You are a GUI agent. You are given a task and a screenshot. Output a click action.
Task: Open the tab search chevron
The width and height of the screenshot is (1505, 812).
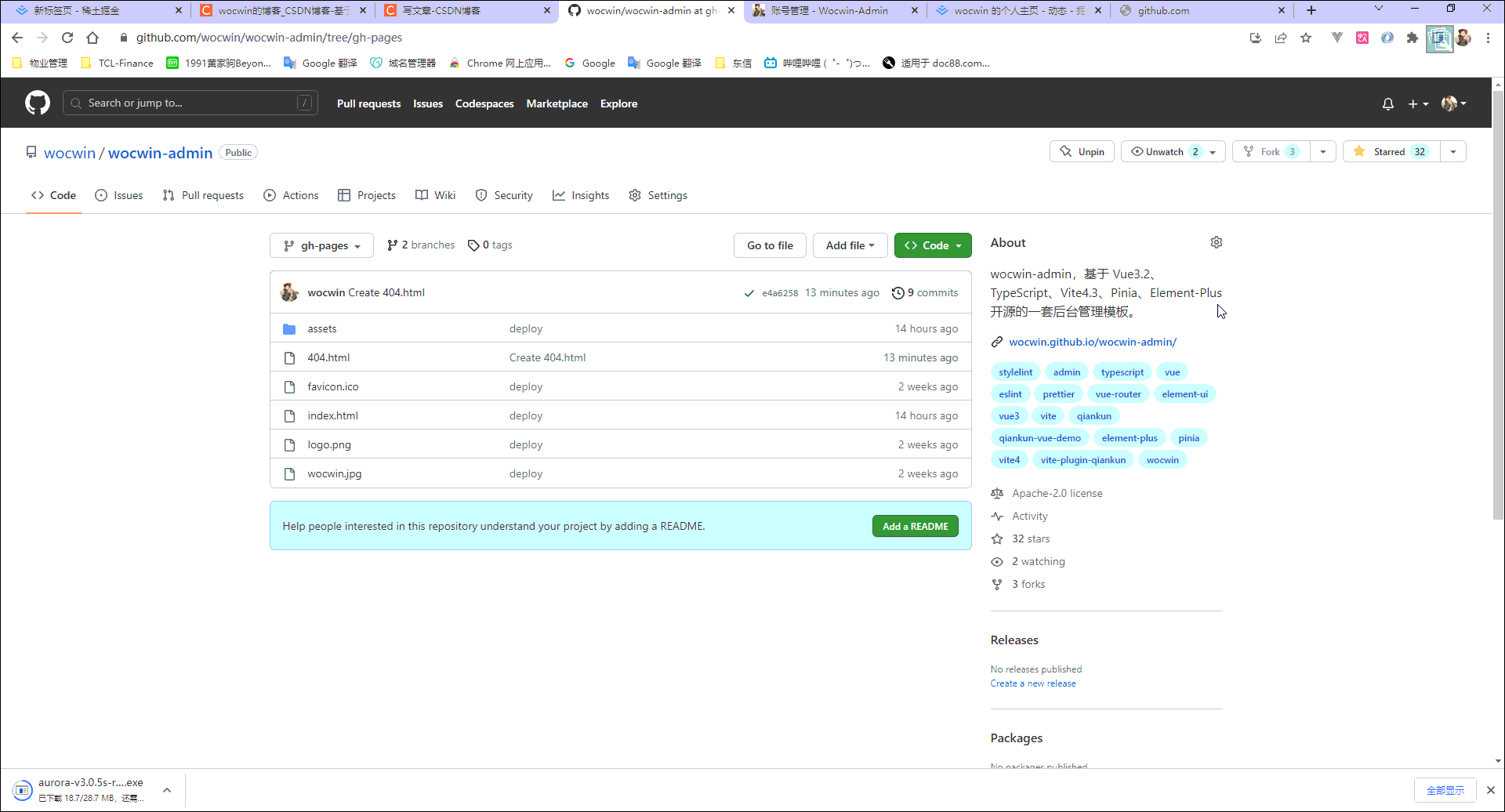coord(1379,9)
